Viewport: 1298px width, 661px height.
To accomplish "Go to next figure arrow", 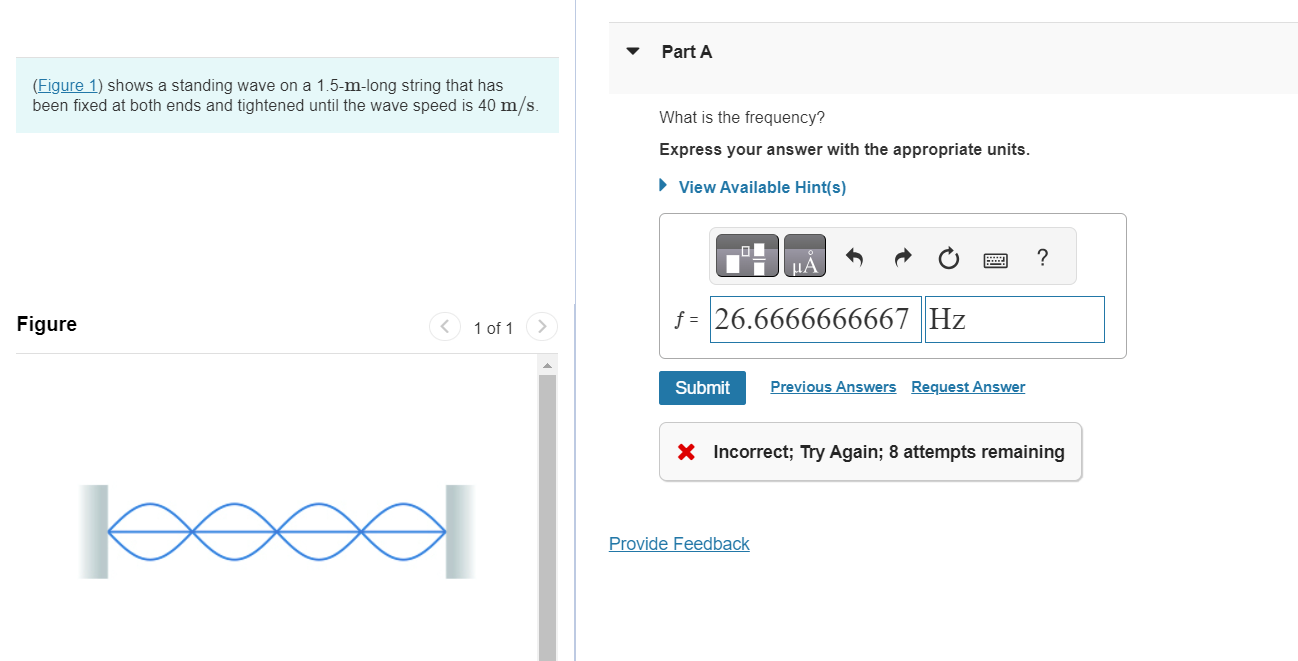I will pyautogui.click(x=541, y=327).
